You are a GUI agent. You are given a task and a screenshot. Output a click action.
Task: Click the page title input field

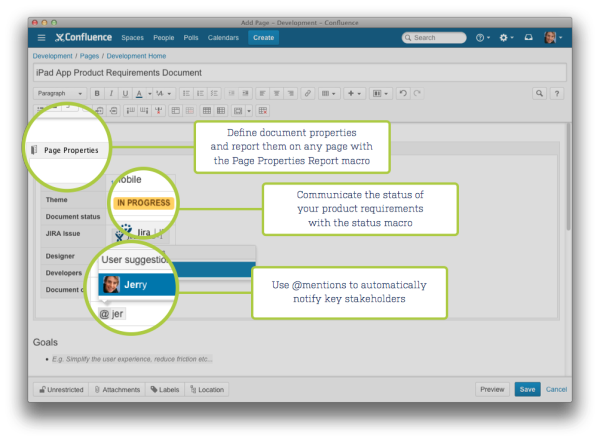[x=300, y=72]
